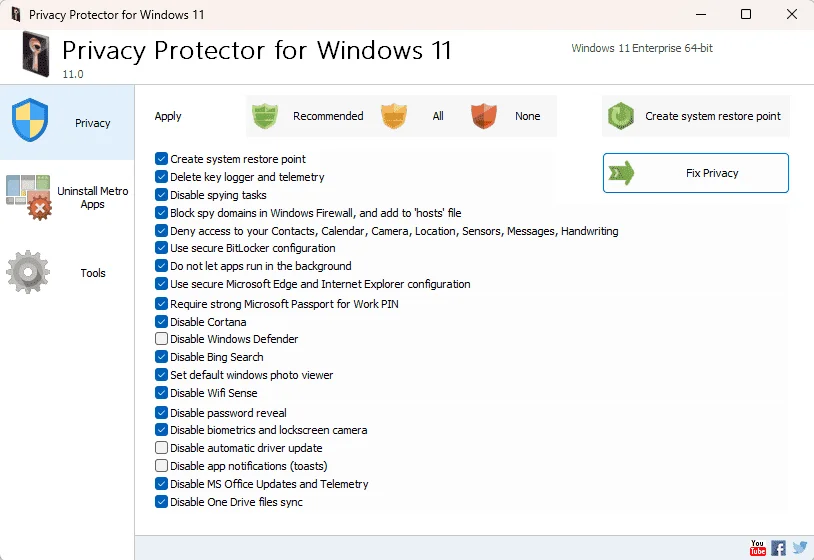Click the Fix Privacy button

point(696,173)
